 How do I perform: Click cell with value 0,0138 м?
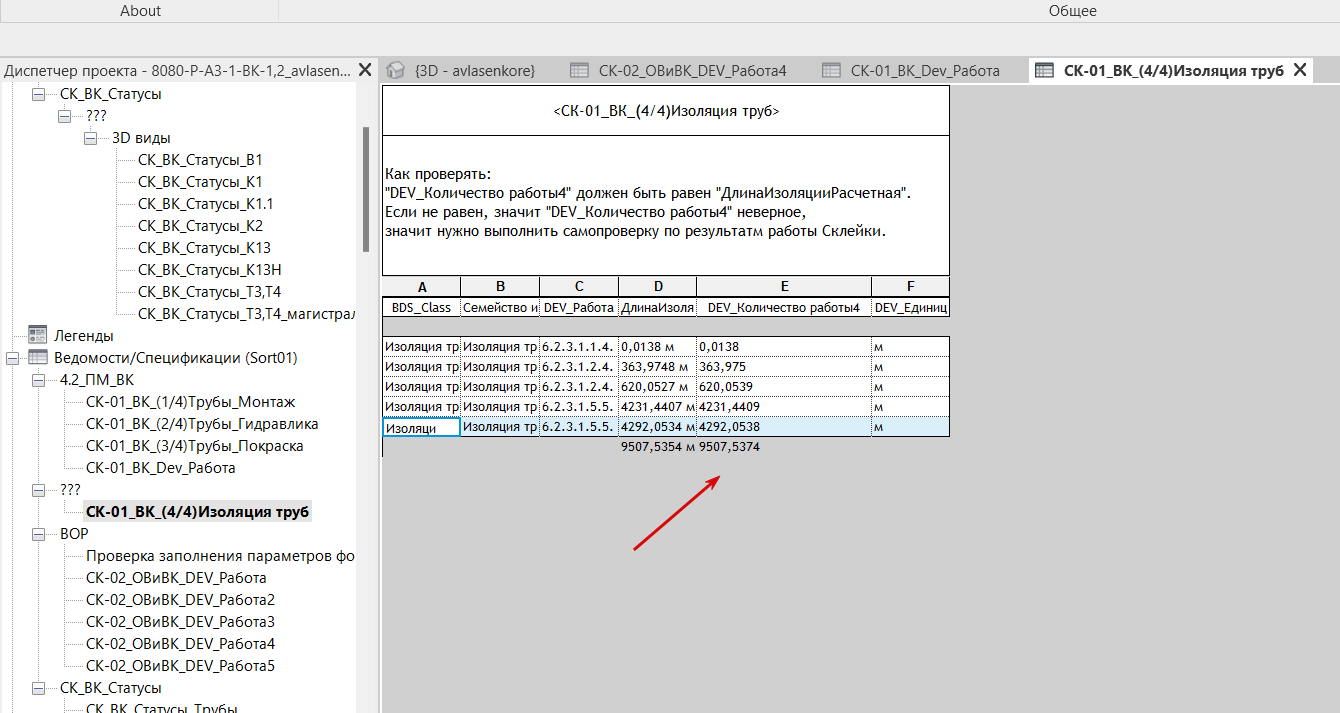point(657,346)
